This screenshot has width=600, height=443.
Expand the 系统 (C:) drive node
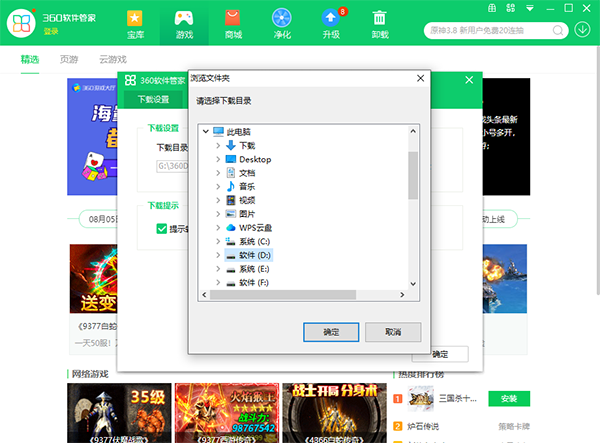218,241
